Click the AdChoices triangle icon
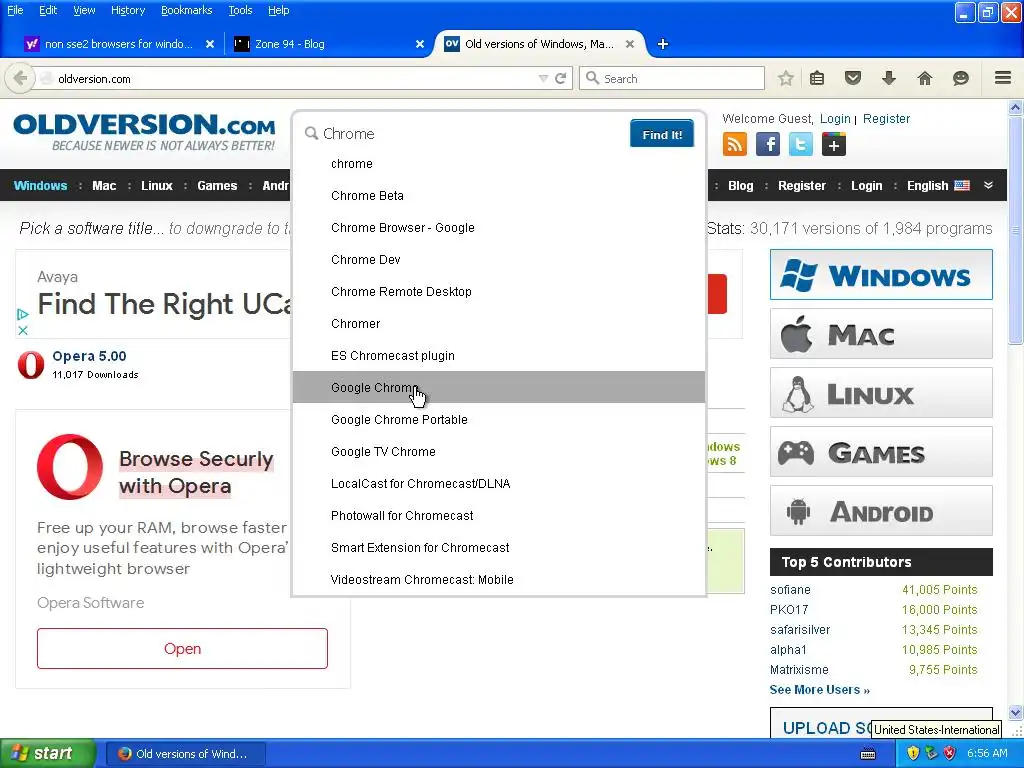The width and height of the screenshot is (1024, 768). (23, 314)
